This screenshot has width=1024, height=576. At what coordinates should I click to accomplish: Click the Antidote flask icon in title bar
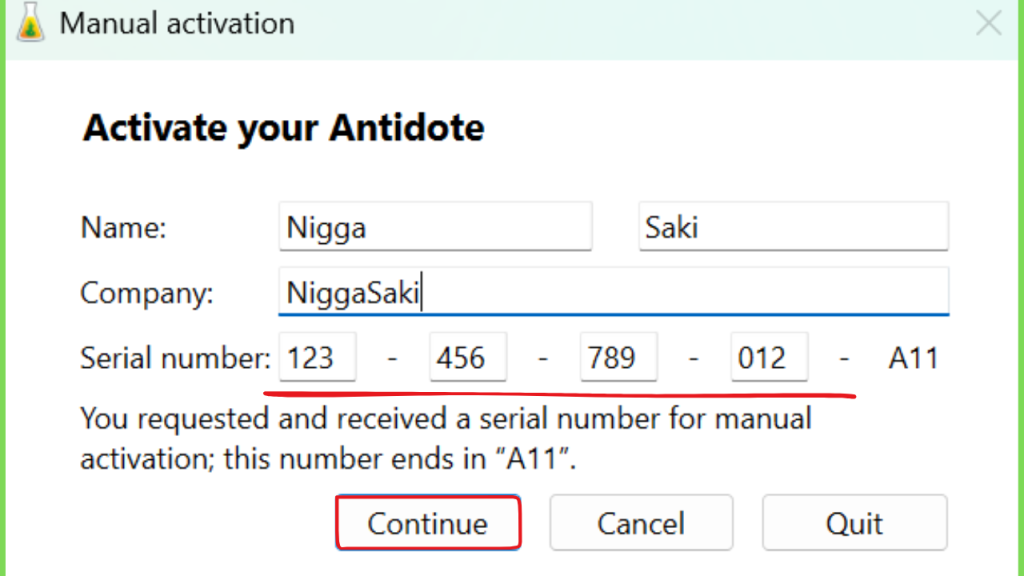(30, 23)
